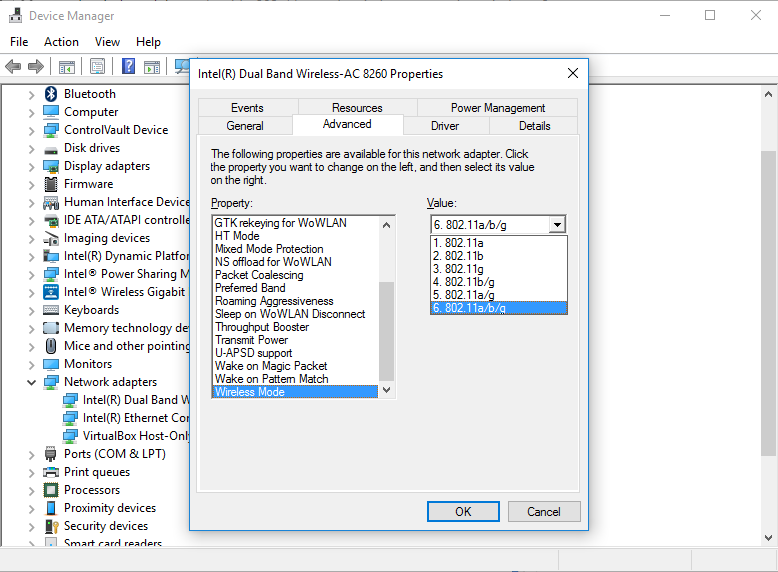
Task: Click the Imaging devices icon
Action: [51, 239]
